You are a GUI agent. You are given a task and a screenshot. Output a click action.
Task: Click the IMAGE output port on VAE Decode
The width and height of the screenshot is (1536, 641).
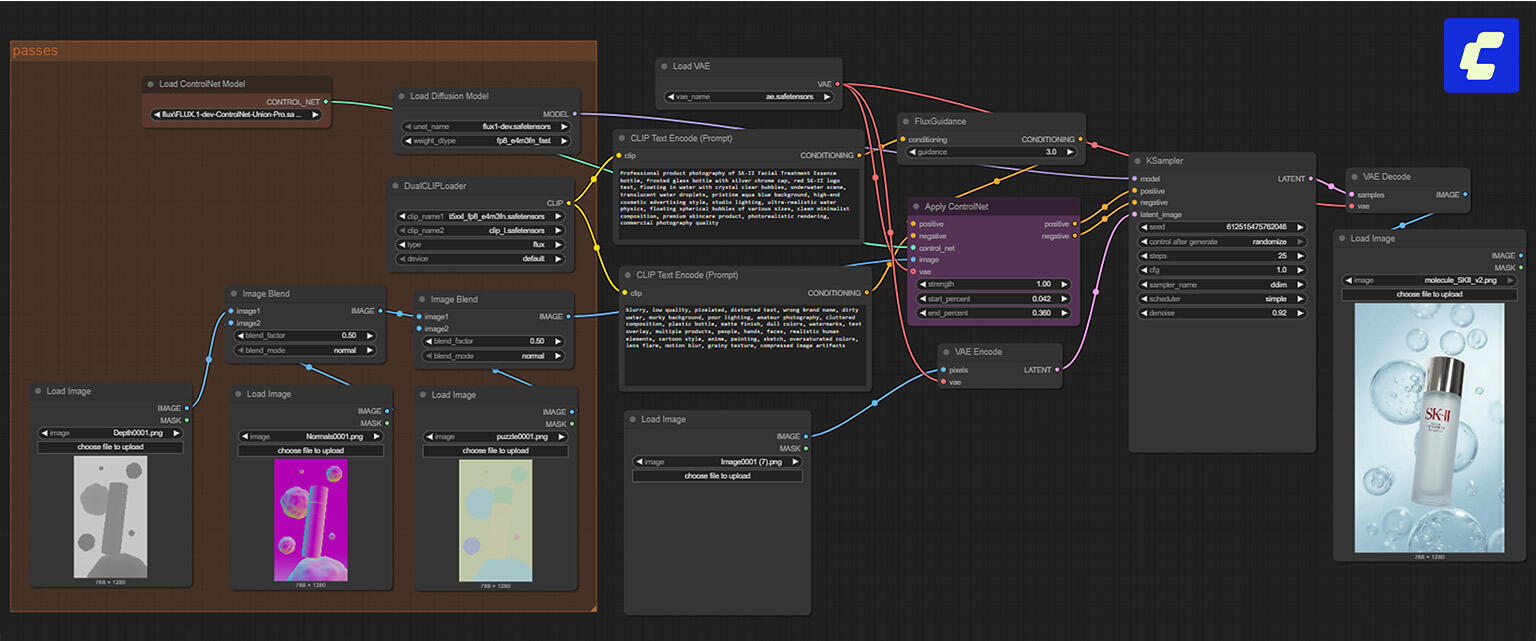1465,195
